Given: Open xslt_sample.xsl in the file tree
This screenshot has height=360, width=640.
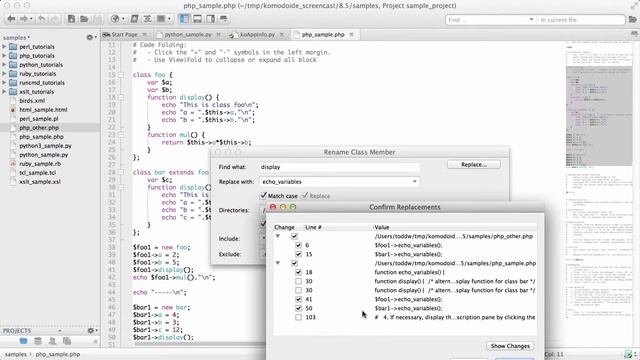Looking at the screenshot, I should tap(40, 182).
